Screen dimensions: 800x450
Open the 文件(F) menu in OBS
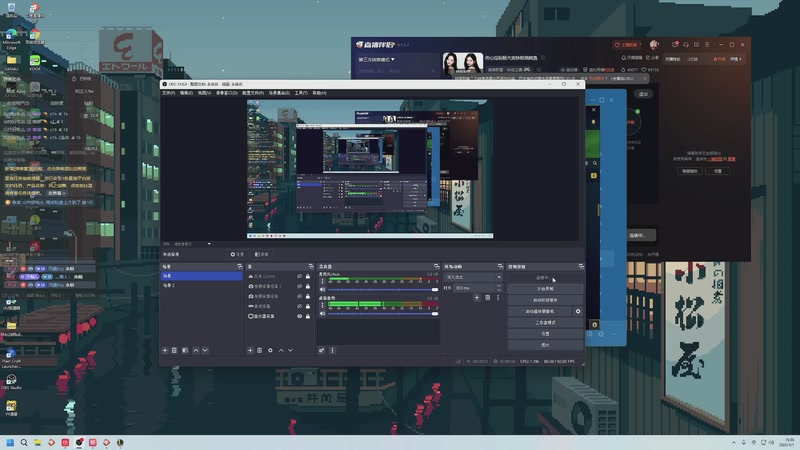click(168, 93)
